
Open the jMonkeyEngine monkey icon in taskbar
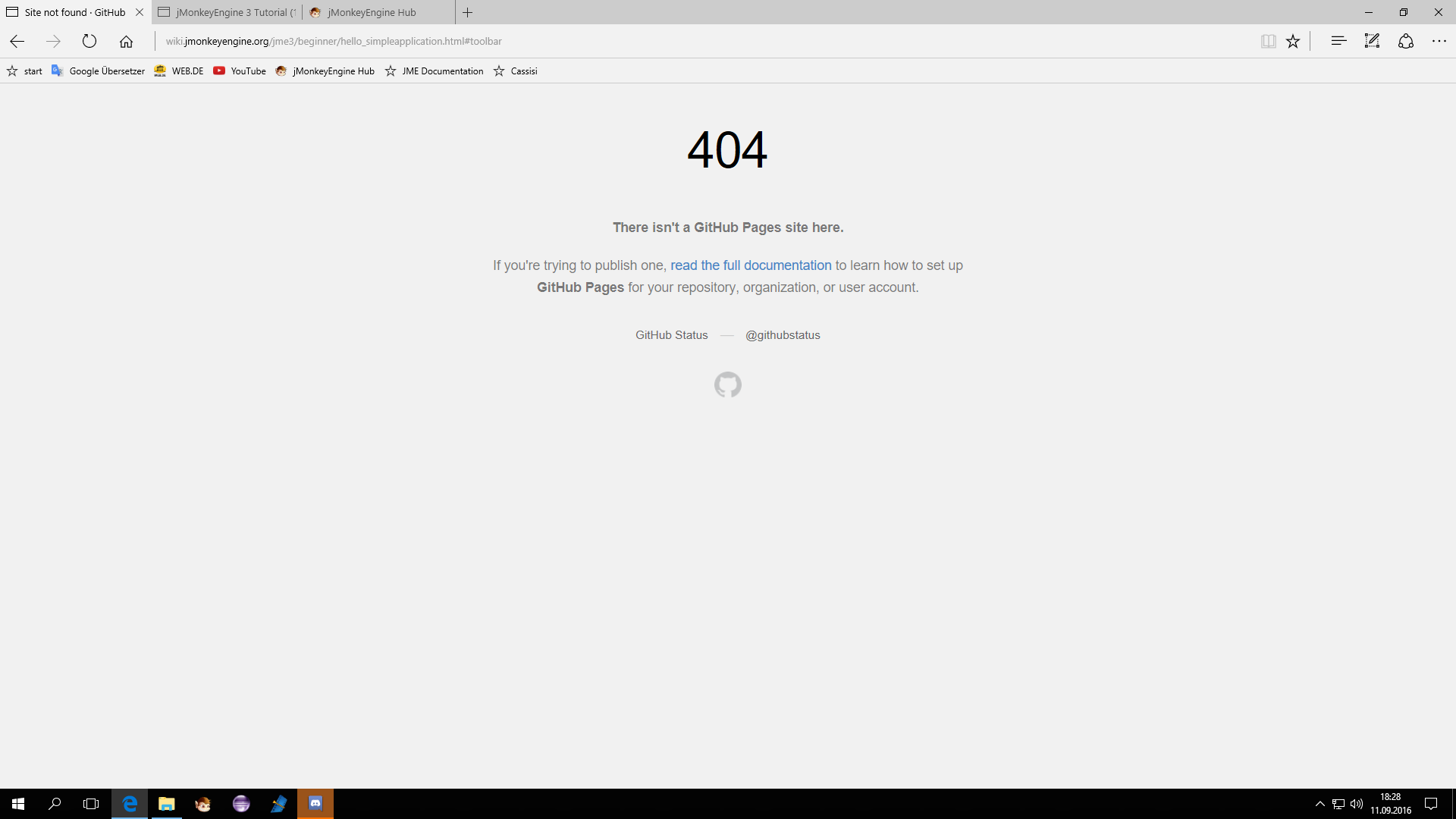tap(203, 804)
